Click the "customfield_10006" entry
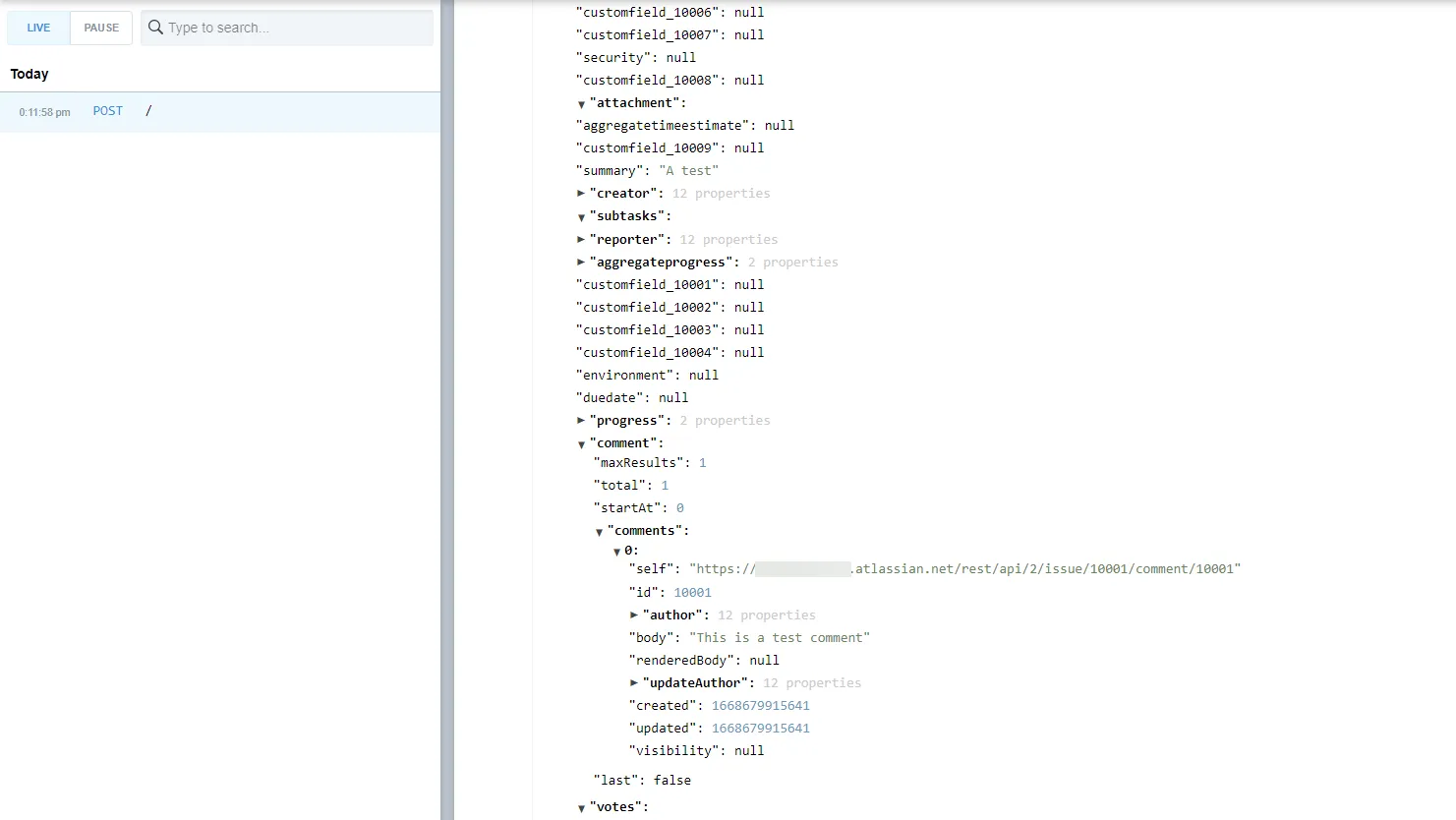Image resolution: width=1456 pixels, height=820 pixels. click(670, 13)
